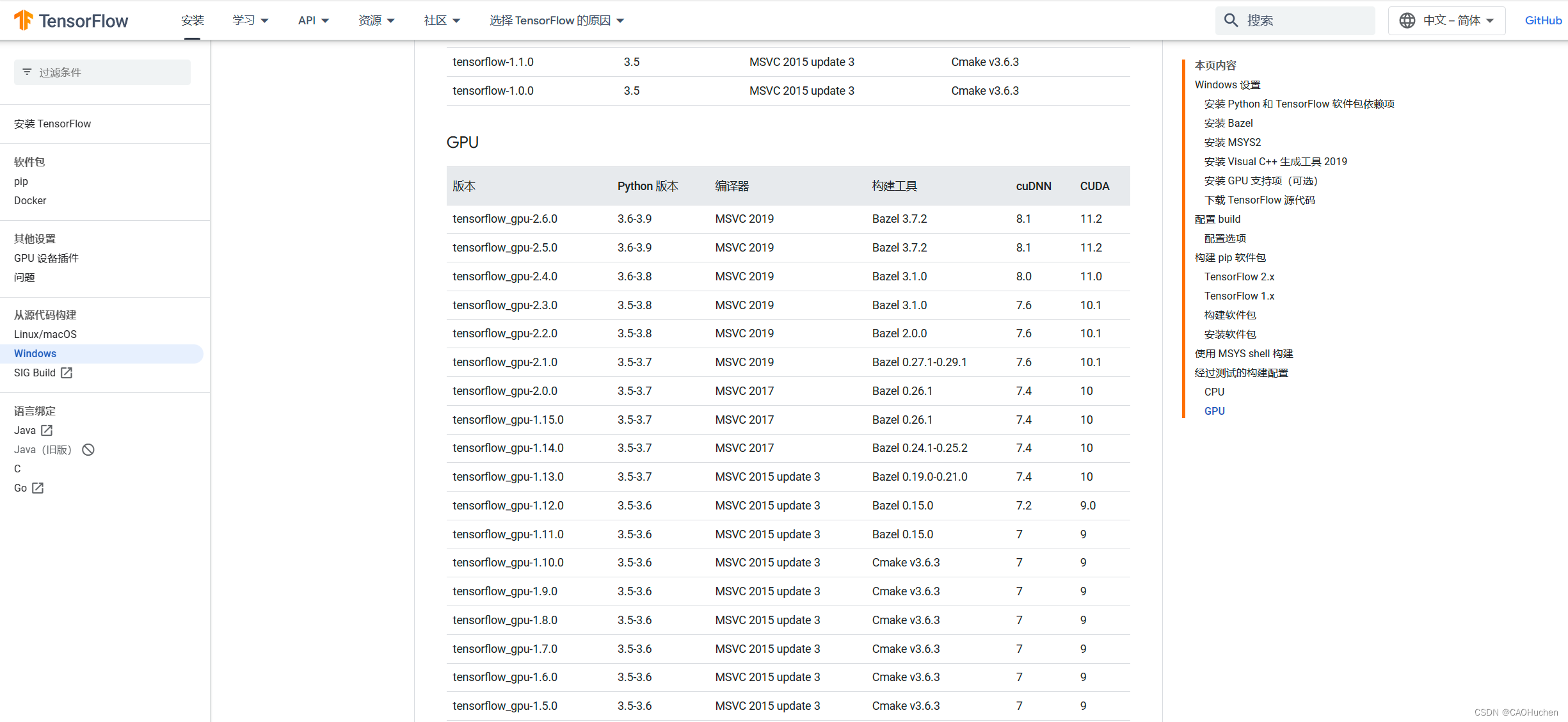Click the TensorFlow logo
This screenshot has width=1568, height=722.
71,20
